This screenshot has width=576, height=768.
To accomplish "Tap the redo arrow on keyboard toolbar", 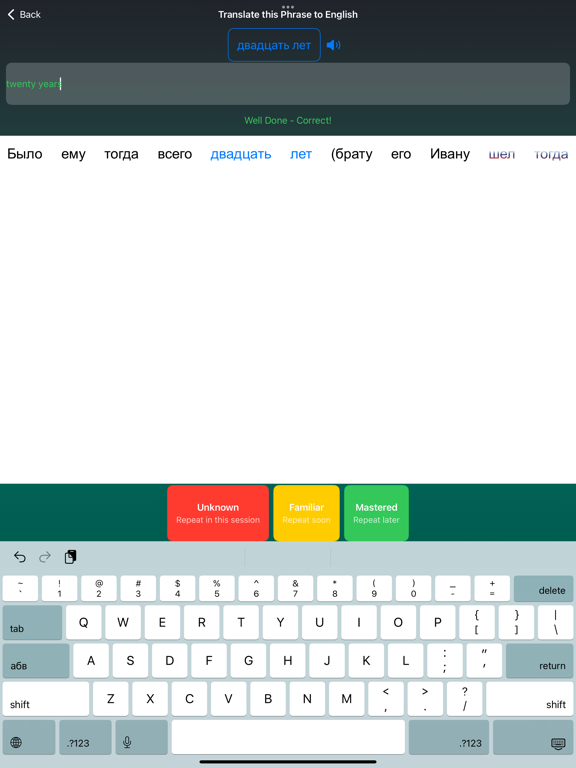I will 45,557.
